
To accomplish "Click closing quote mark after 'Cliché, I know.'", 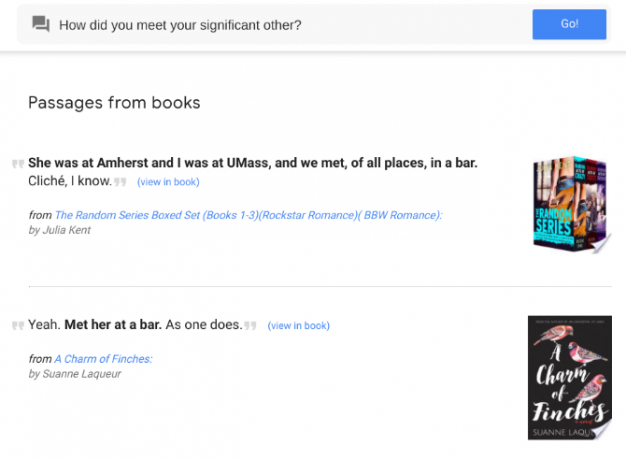I will [x=120, y=182].
